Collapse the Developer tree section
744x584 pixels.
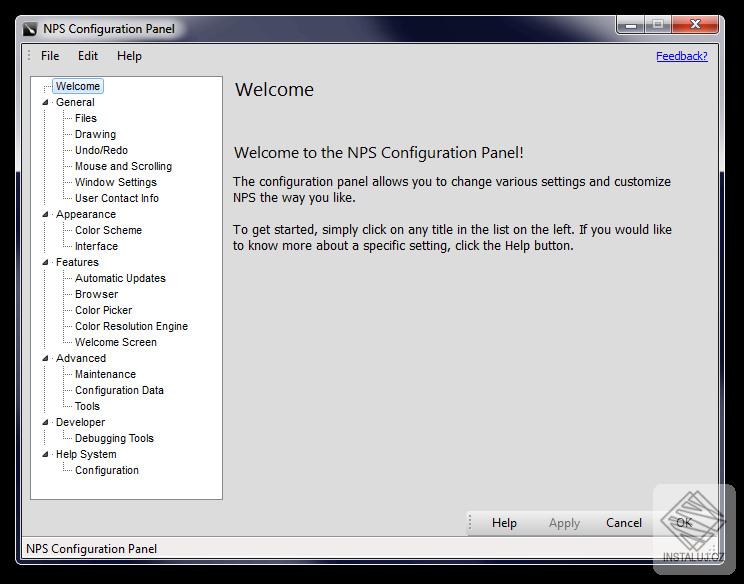[46, 422]
